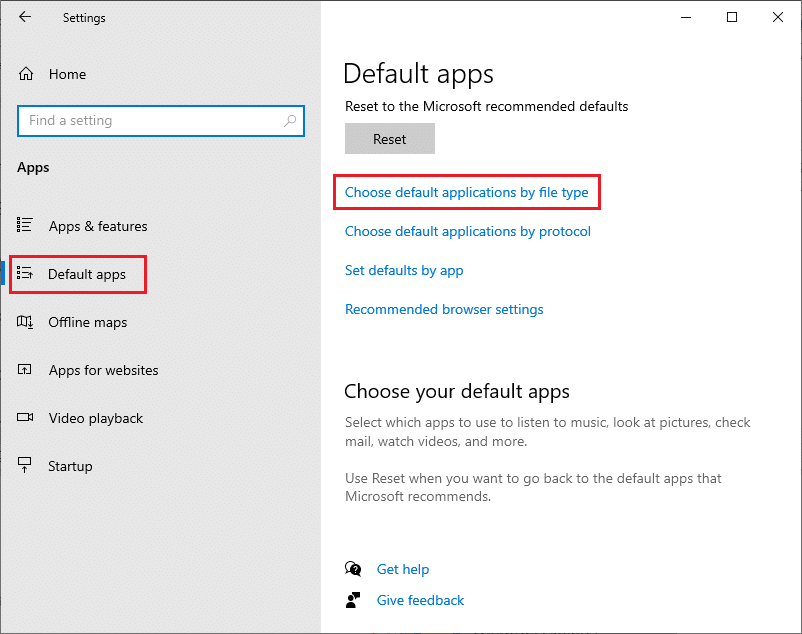
Task: Go to Apps & features page
Action: tap(98, 226)
